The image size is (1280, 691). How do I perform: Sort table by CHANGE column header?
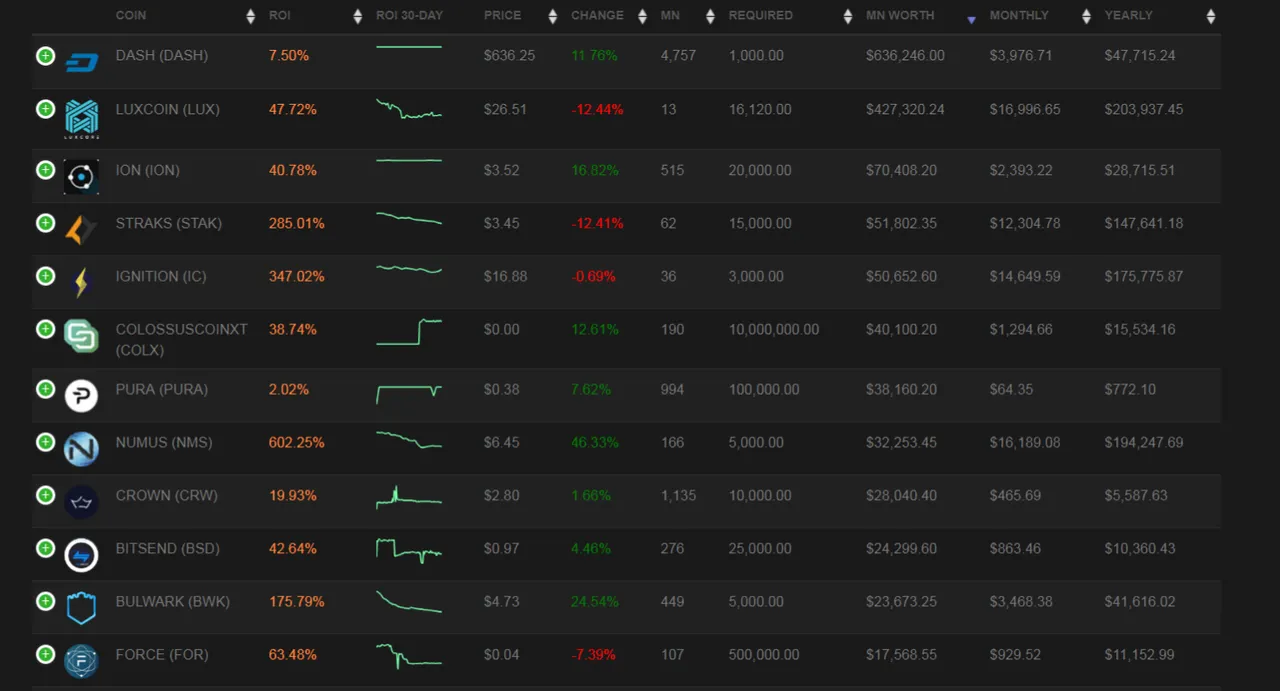click(597, 15)
